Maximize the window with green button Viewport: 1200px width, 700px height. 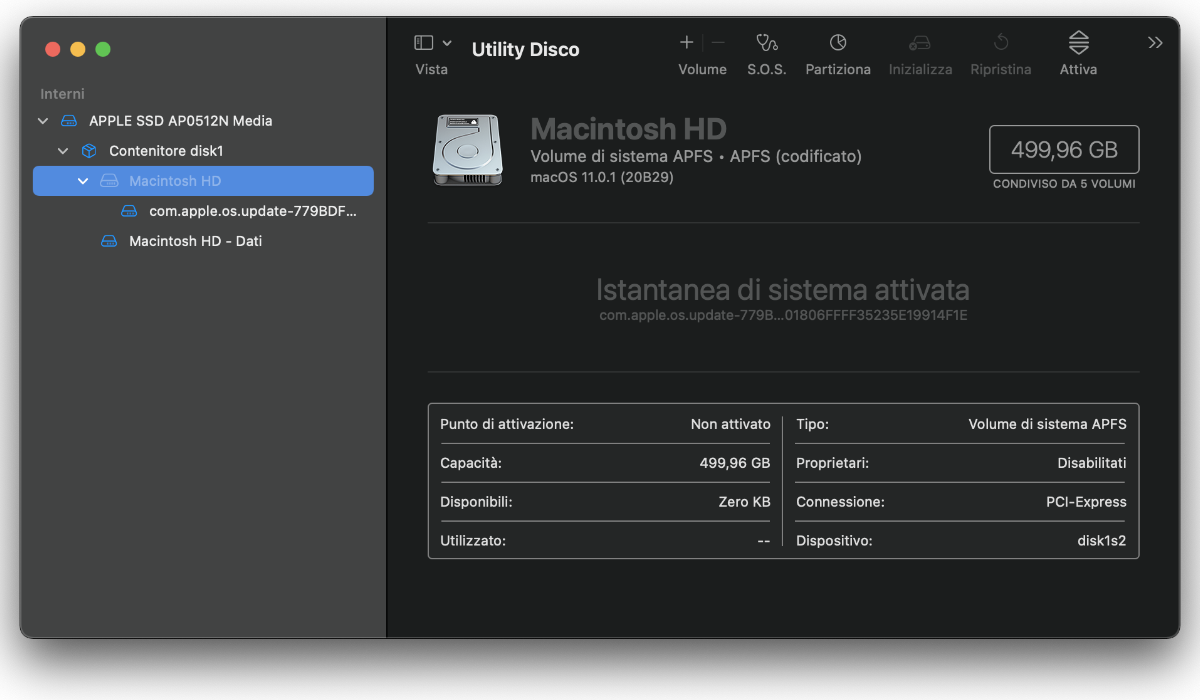(103, 49)
